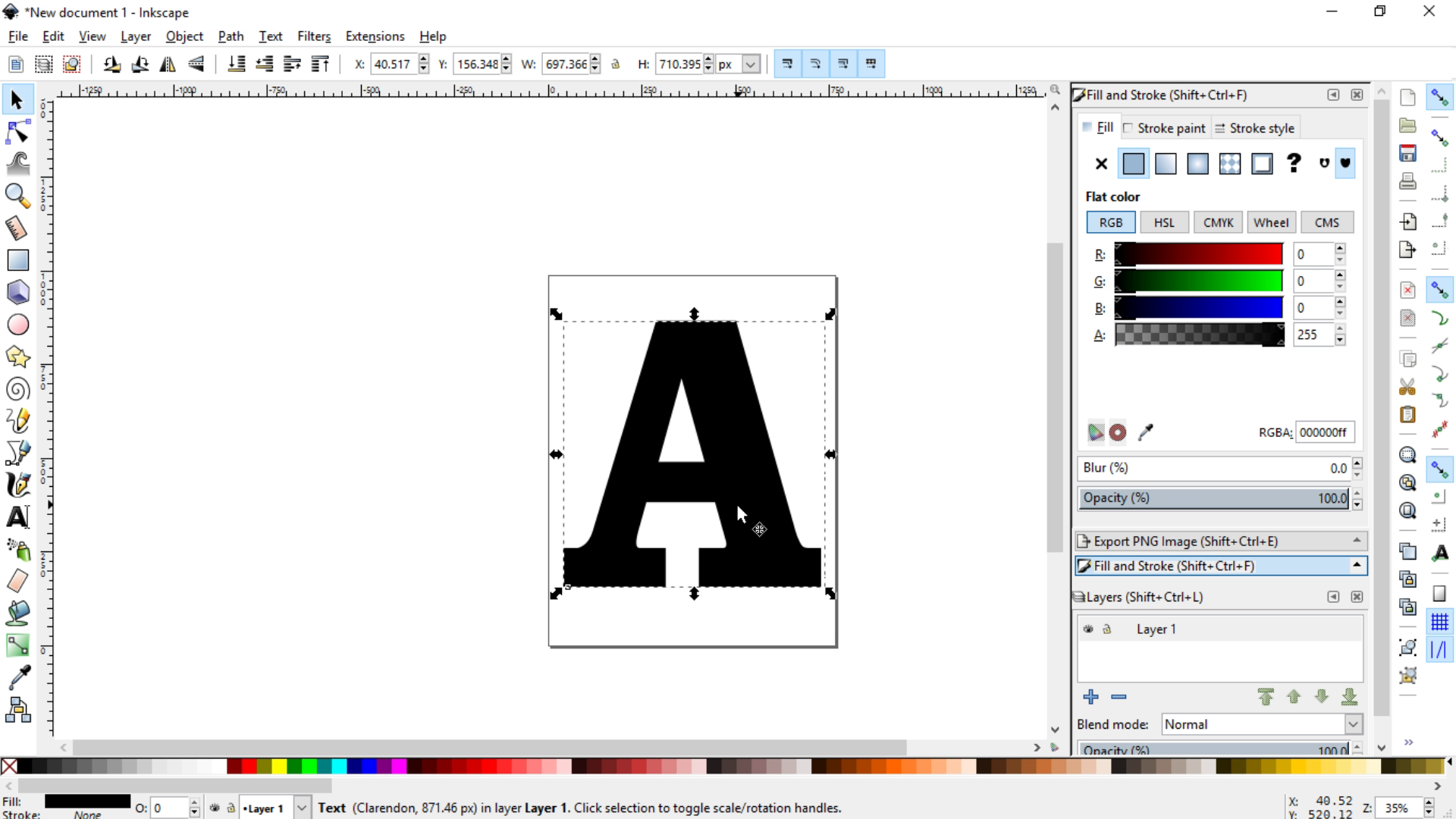Select the Dropper color picker tool

pyautogui.click(x=17, y=678)
